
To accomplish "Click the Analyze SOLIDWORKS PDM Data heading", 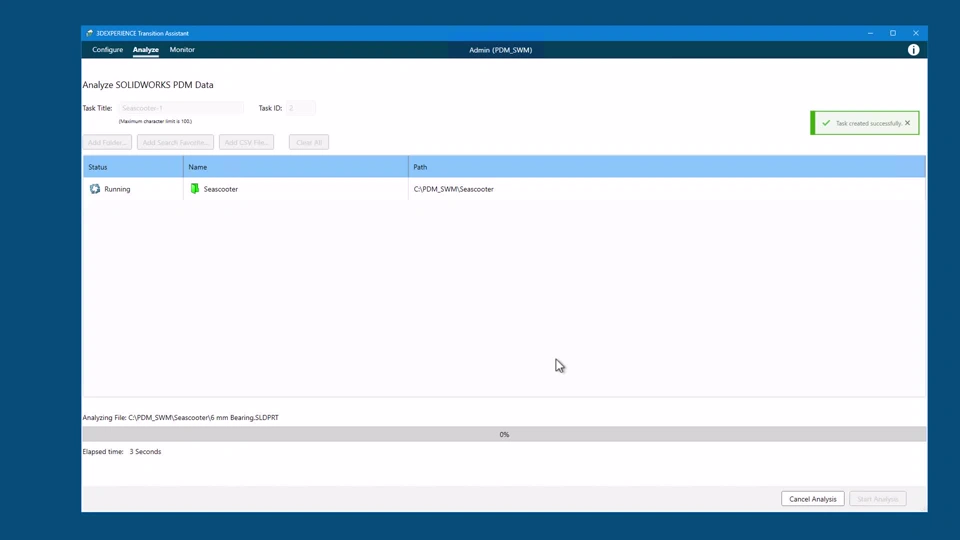I will click(148, 85).
